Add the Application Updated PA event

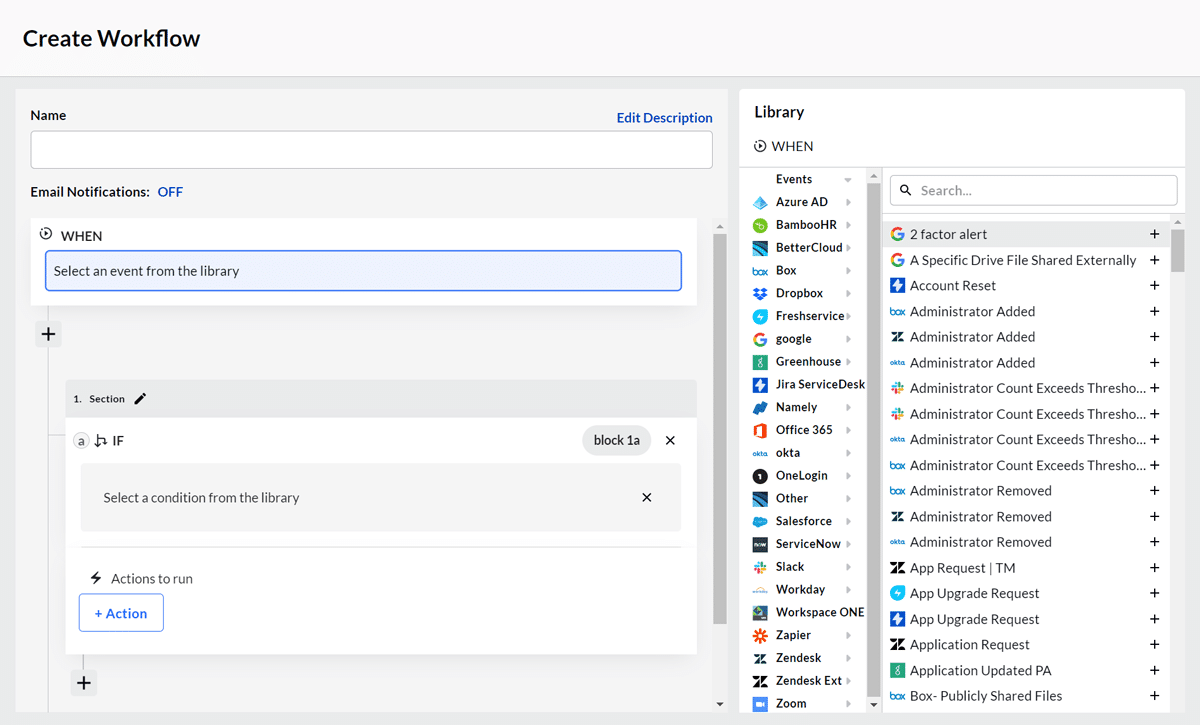(1154, 670)
